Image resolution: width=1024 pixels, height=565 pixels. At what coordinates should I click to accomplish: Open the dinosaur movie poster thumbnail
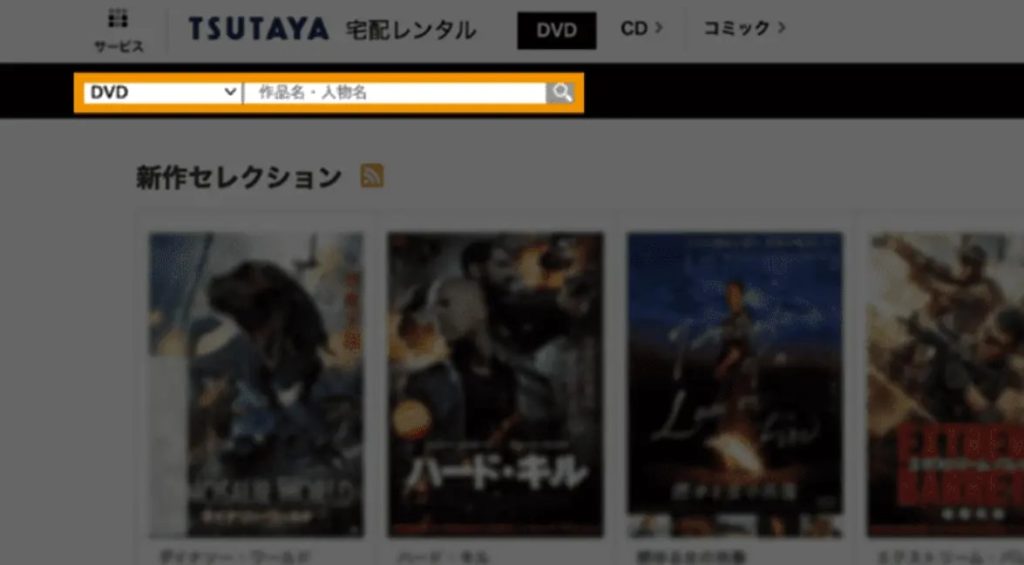(256, 384)
